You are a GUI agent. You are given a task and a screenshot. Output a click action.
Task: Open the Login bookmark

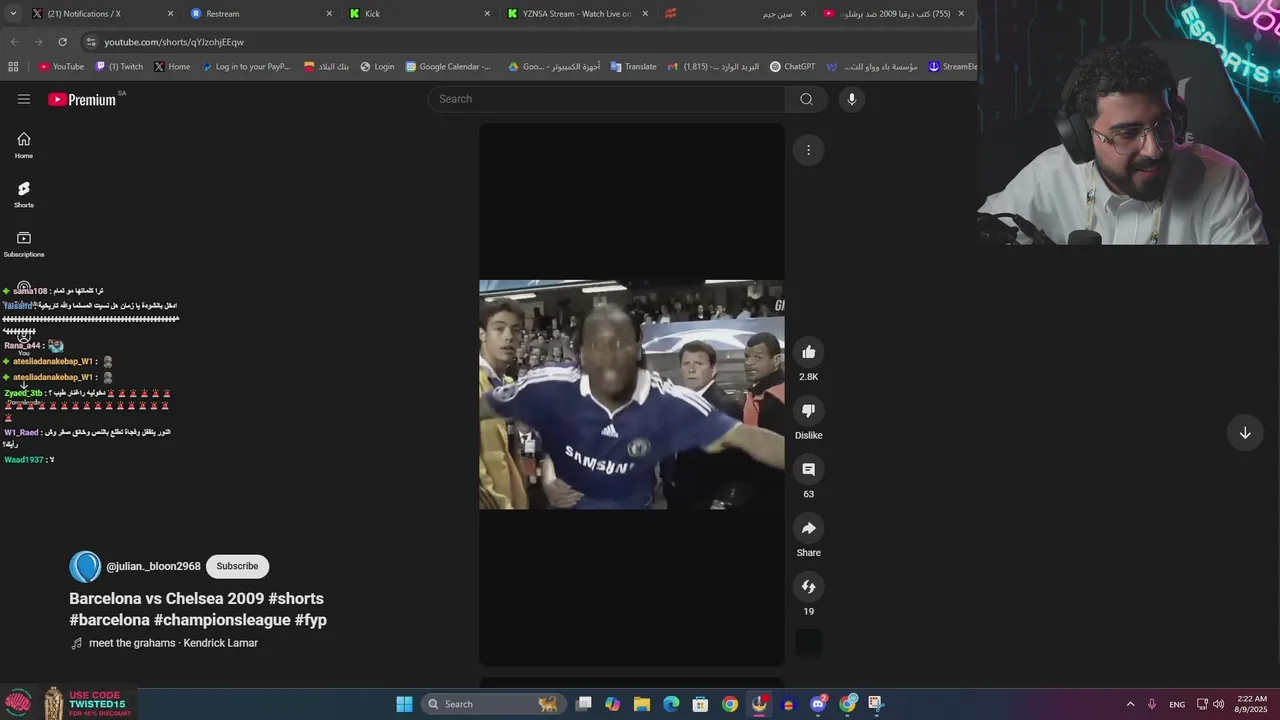pos(377,67)
